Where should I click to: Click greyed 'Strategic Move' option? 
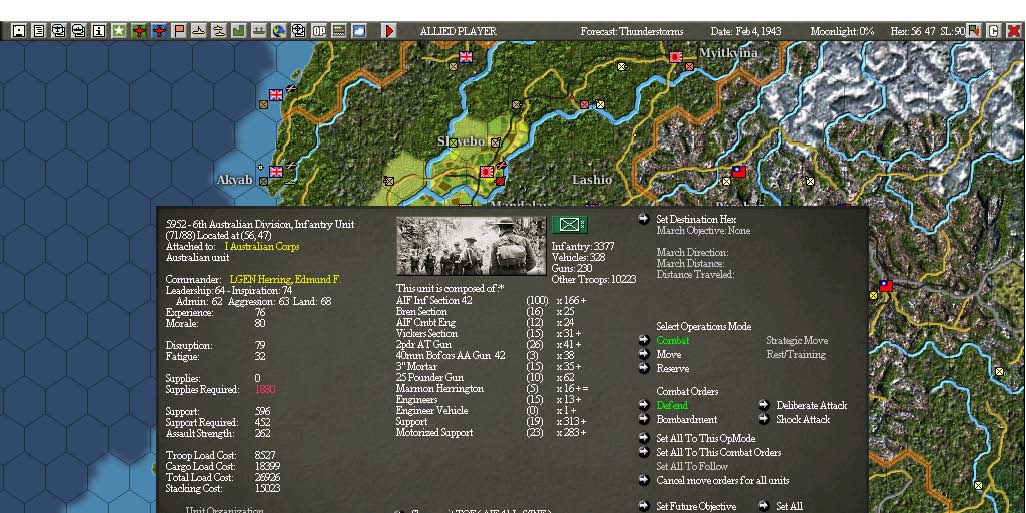797,340
